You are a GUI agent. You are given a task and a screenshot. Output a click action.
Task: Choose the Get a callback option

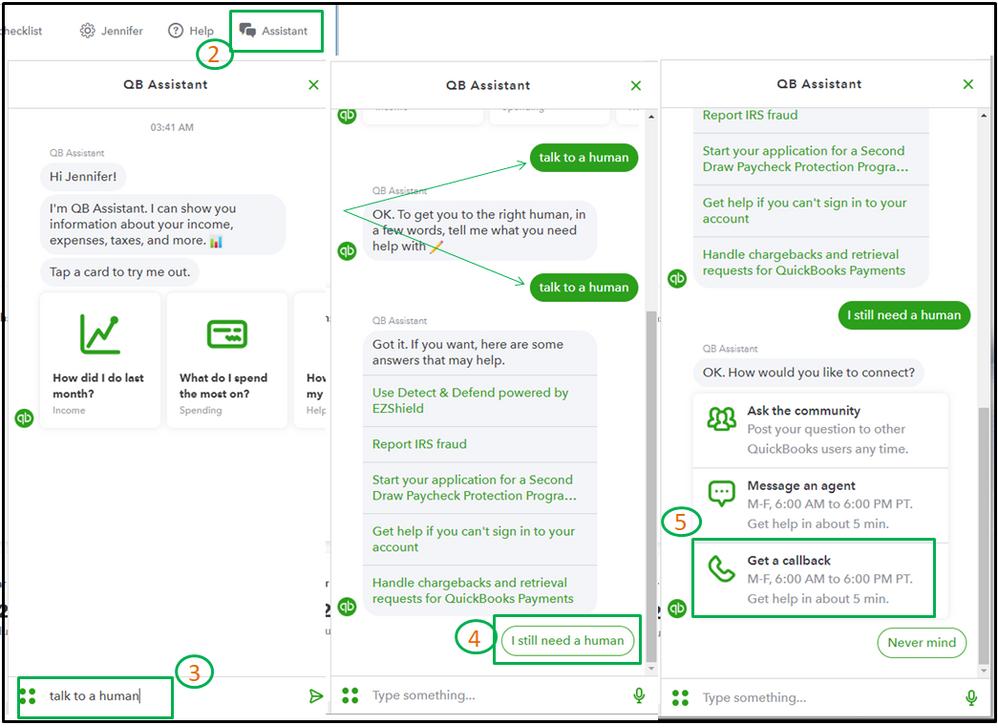coord(820,579)
